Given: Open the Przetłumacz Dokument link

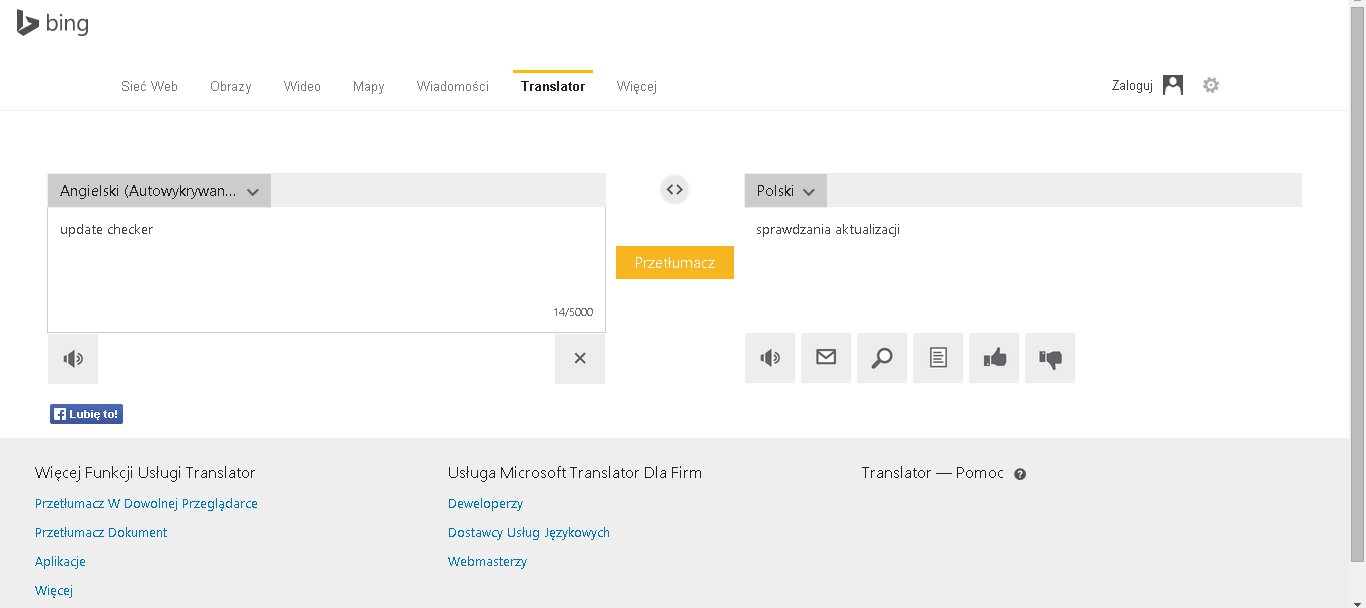Looking at the screenshot, I should click(101, 533).
